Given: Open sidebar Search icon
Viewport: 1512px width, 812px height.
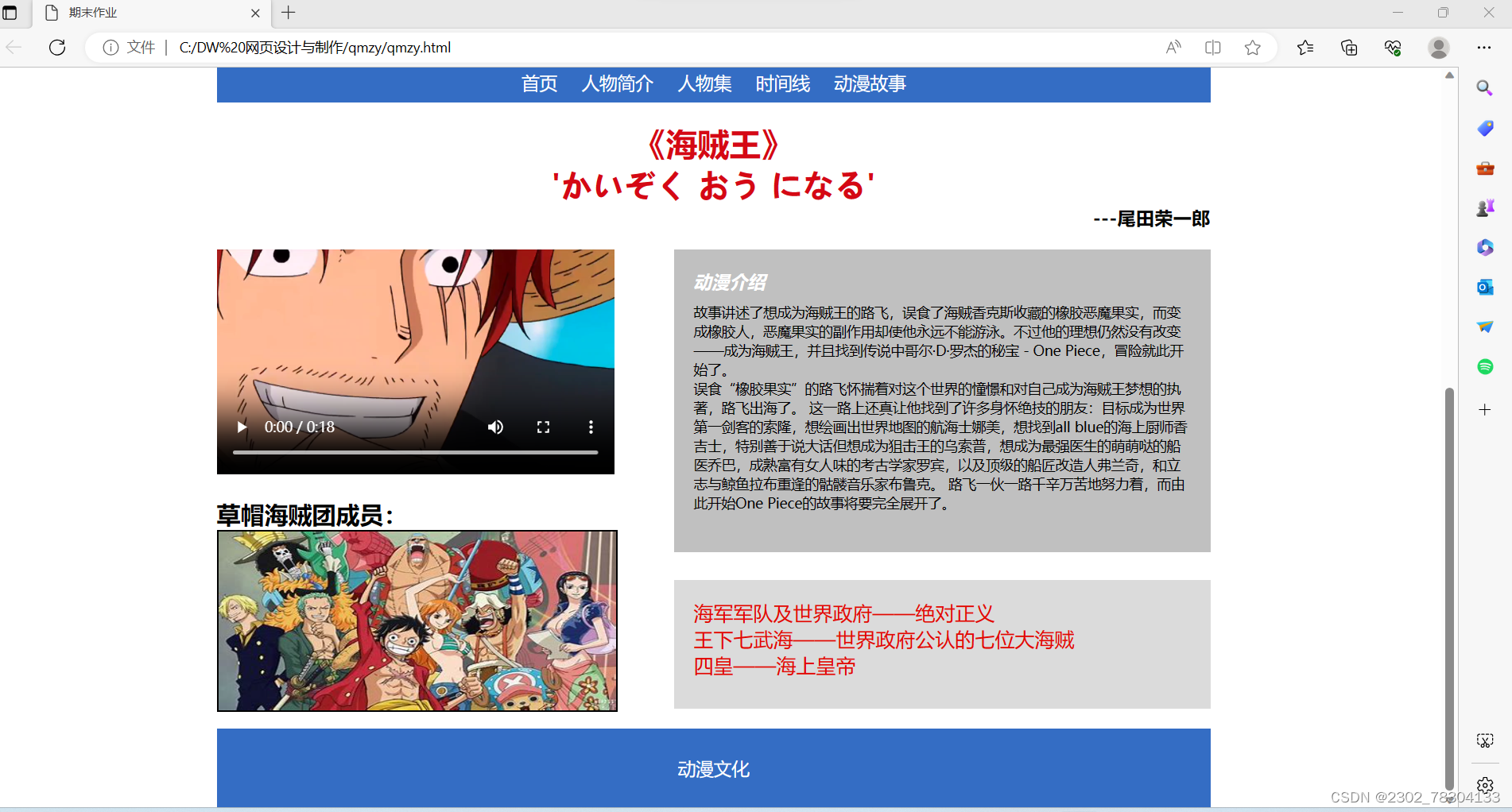Looking at the screenshot, I should [1485, 88].
